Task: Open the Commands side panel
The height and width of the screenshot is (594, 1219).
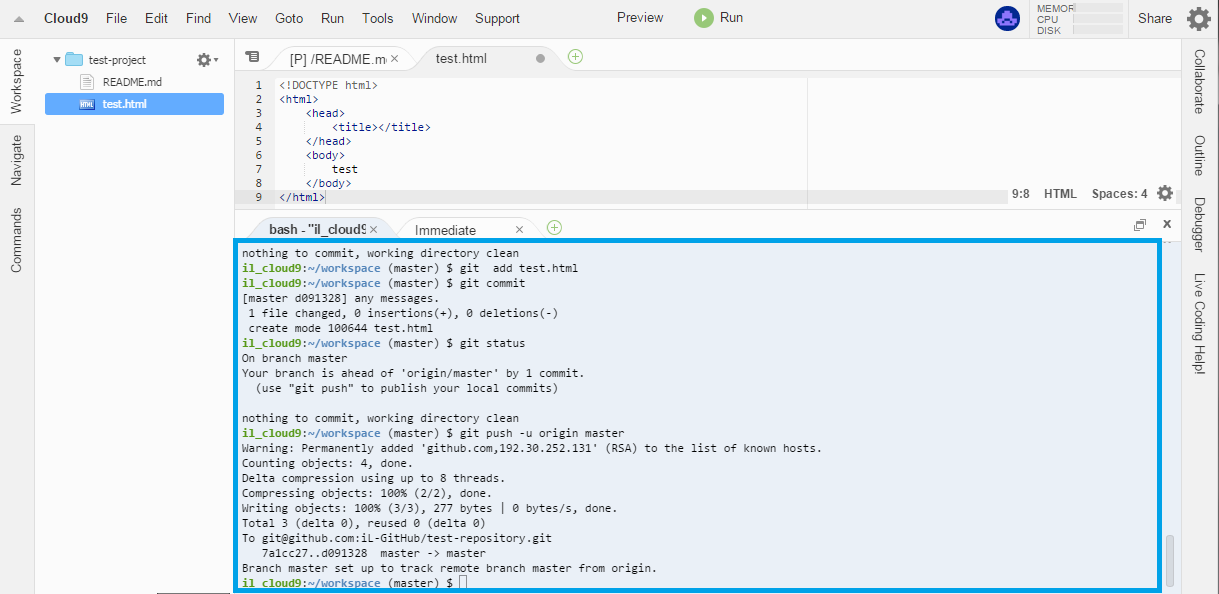Action: tap(16, 240)
